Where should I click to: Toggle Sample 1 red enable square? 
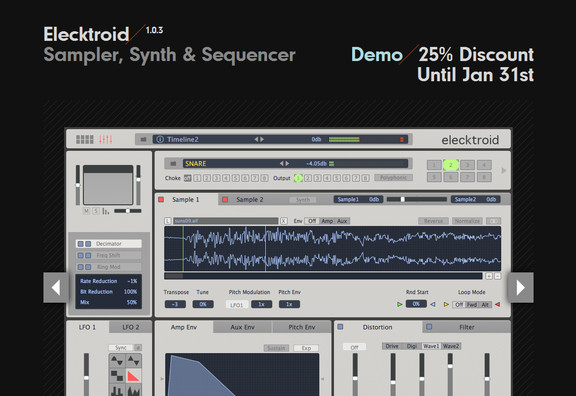161,199
